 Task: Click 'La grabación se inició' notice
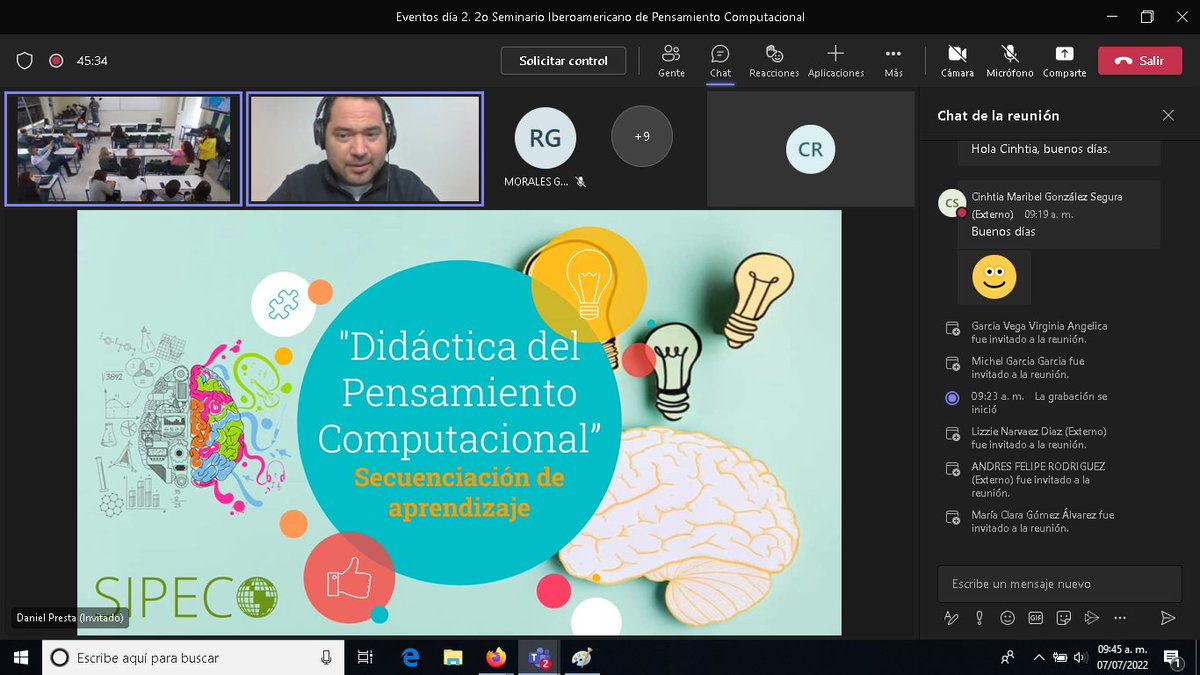tap(1039, 402)
